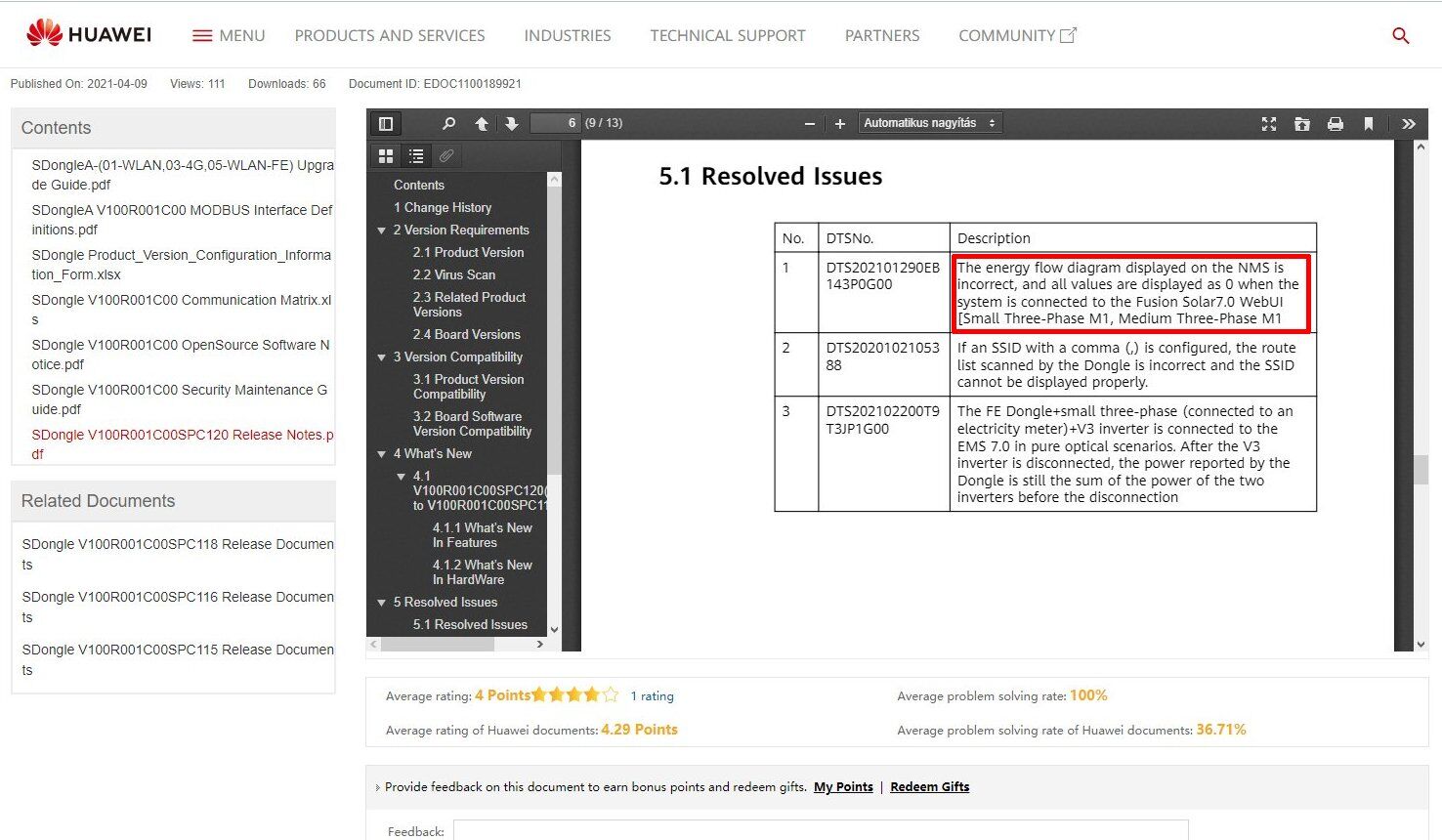Open SPC115 Release Documents link
Viewport: 1442px width, 840px height.
tap(178, 659)
